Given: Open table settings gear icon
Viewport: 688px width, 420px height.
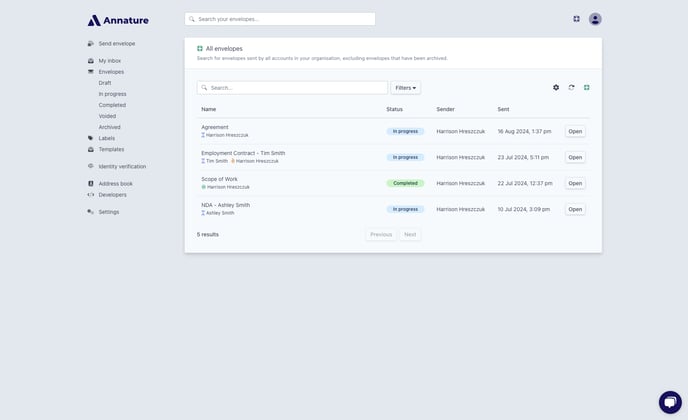Looking at the screenshot, I should tap(556, 87).
